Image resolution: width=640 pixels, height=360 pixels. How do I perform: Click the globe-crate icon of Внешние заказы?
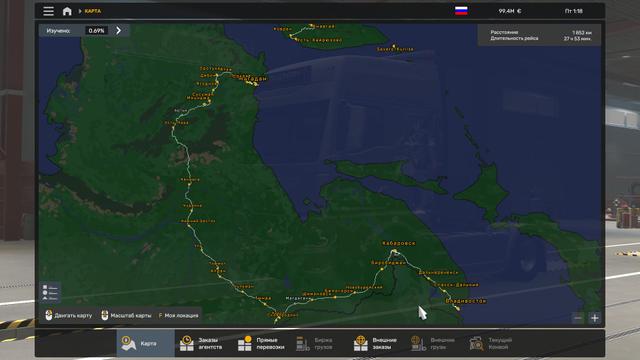[360, 343]
